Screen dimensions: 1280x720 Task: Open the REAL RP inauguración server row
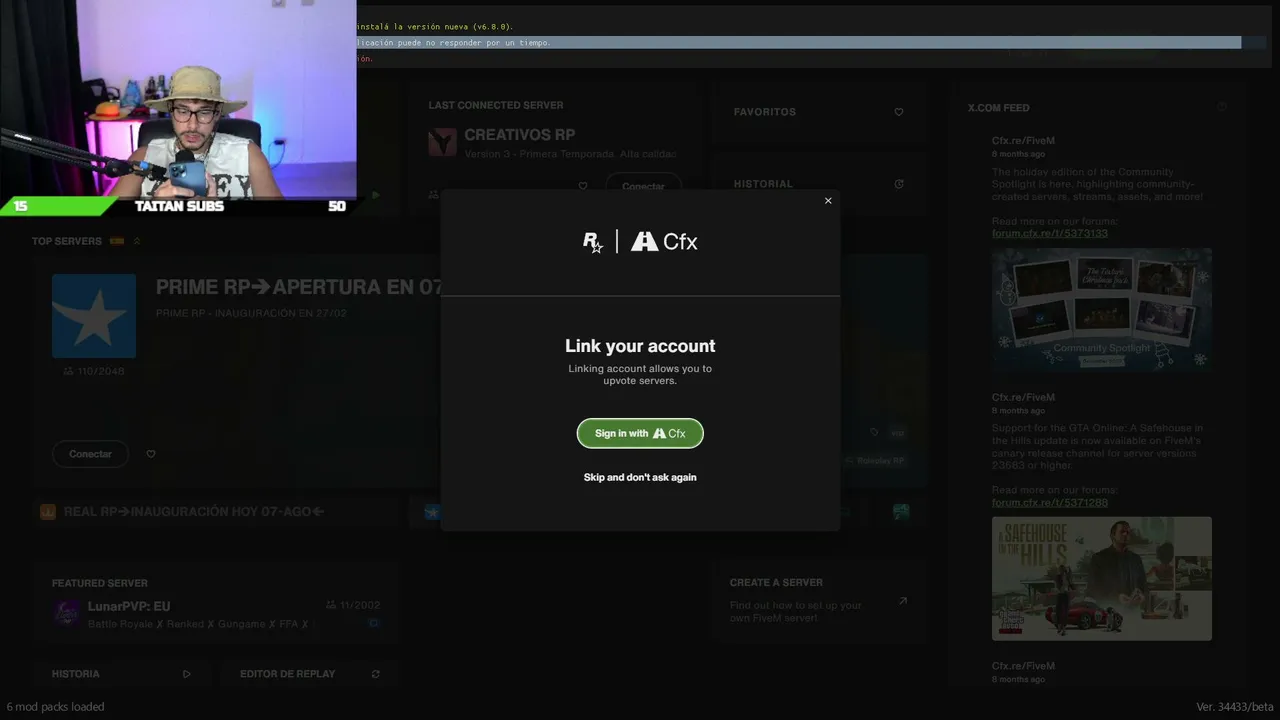click(x=215, y=512)
